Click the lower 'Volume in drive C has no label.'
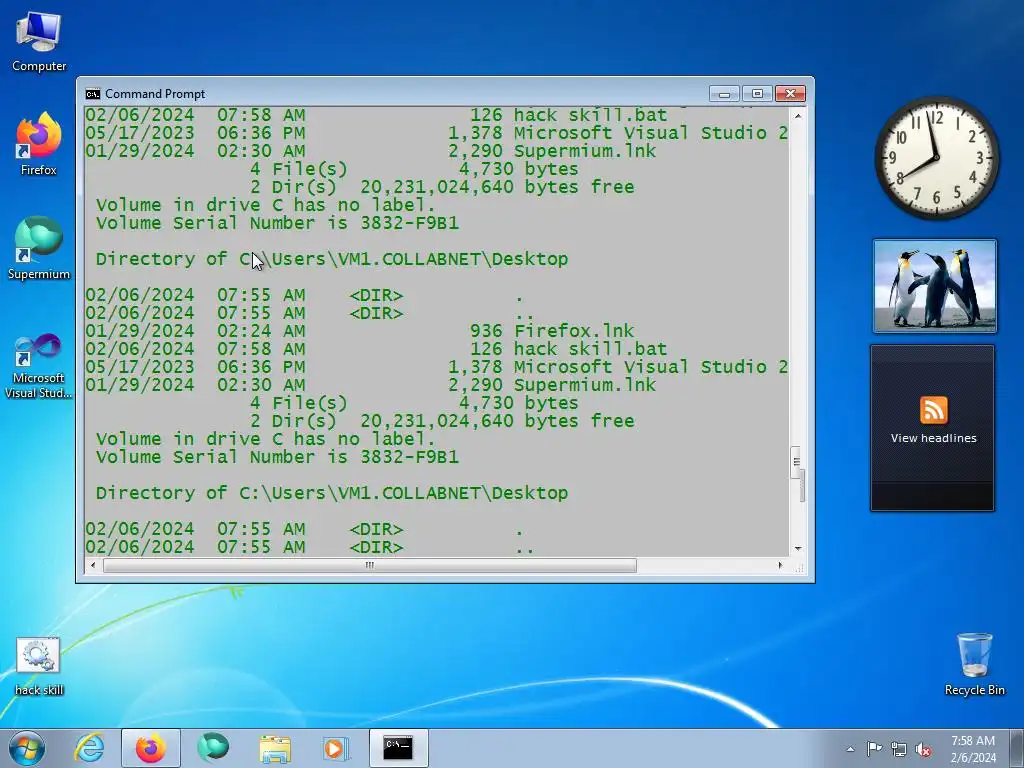The image size is (1024, 768). (x=266, y=439)
